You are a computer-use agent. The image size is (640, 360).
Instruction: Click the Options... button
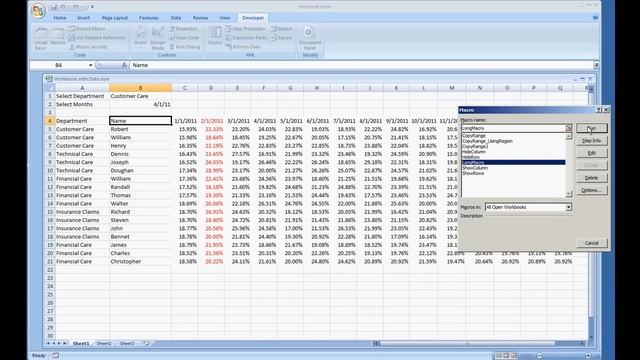[x=591, y=190]
